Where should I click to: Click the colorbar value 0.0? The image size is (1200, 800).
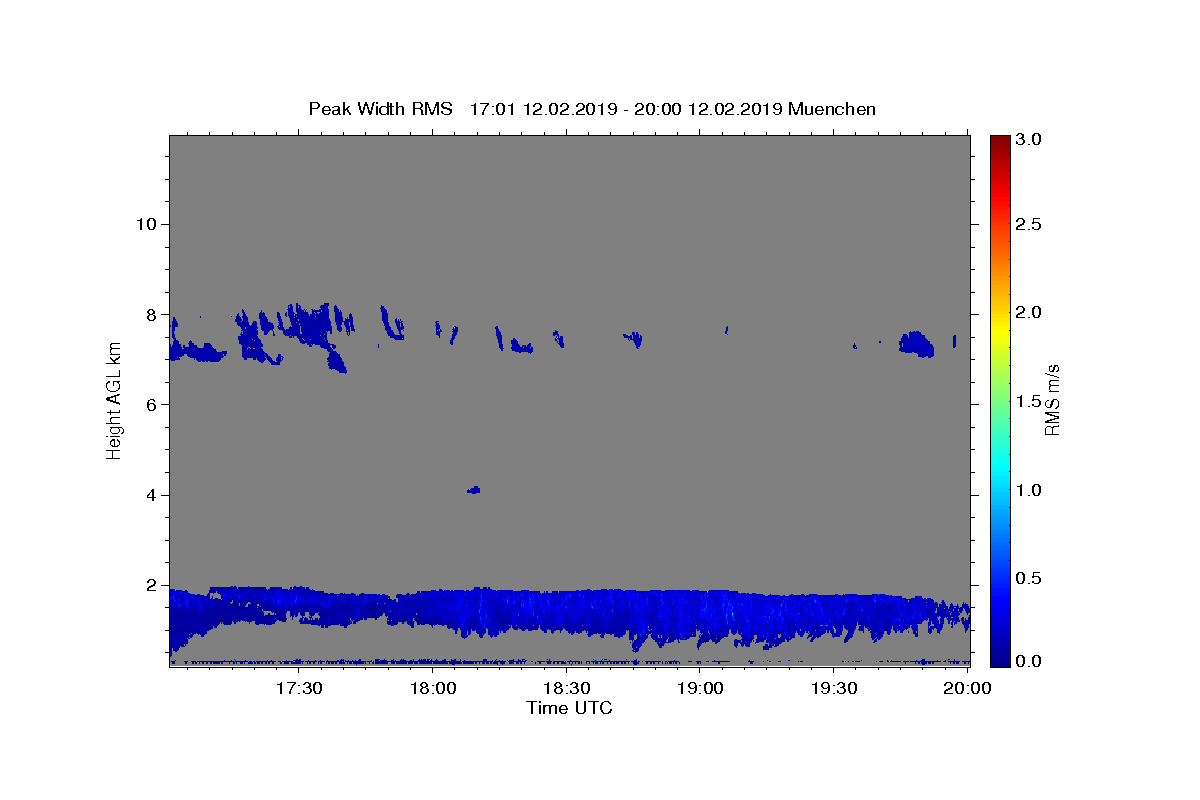click(x=1030, y=661)
